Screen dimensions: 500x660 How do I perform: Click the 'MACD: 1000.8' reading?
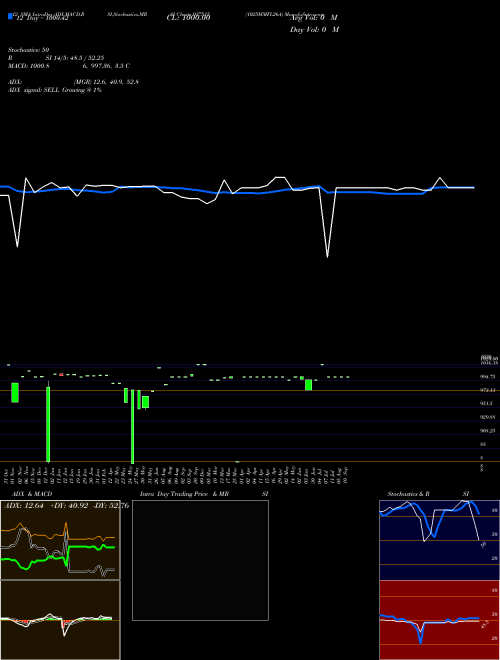tap(29, 66)
